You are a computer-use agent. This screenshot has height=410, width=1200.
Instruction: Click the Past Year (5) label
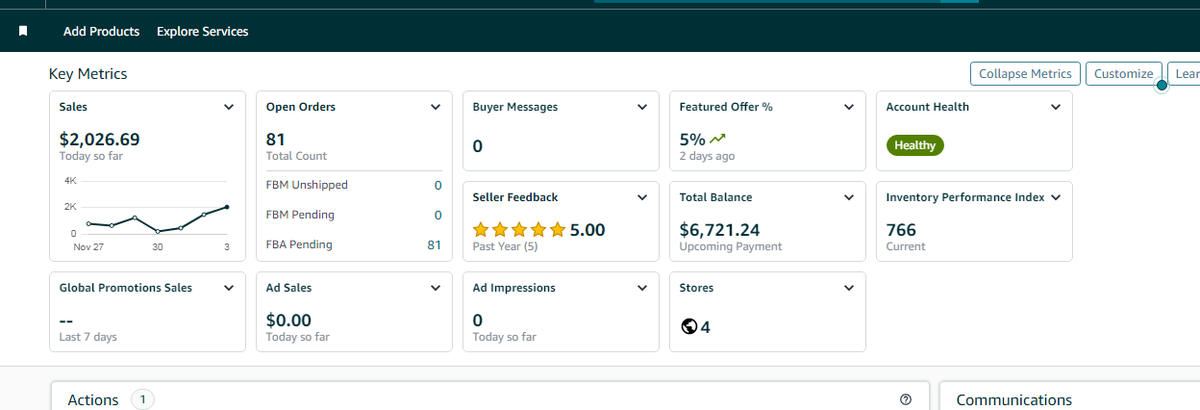[505, 246]
